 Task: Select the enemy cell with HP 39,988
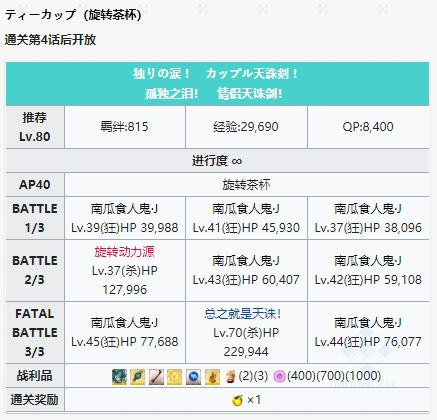[x=125, y=218]
